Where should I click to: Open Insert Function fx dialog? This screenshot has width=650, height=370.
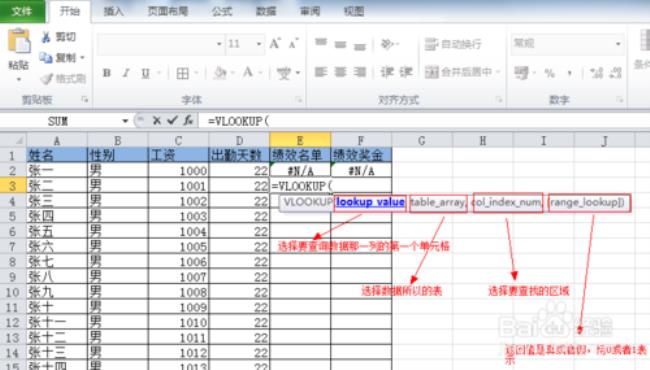click(x=188, y=121)
